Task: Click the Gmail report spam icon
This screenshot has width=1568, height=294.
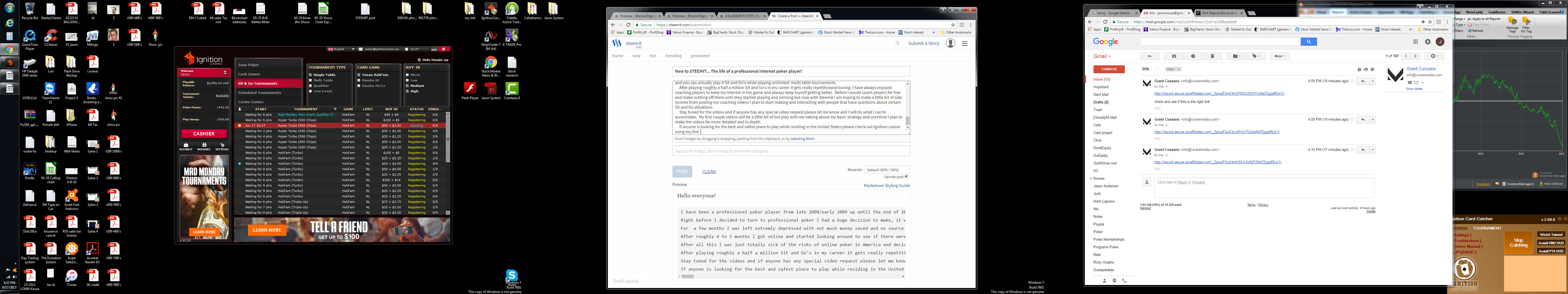Action: 1193,56
